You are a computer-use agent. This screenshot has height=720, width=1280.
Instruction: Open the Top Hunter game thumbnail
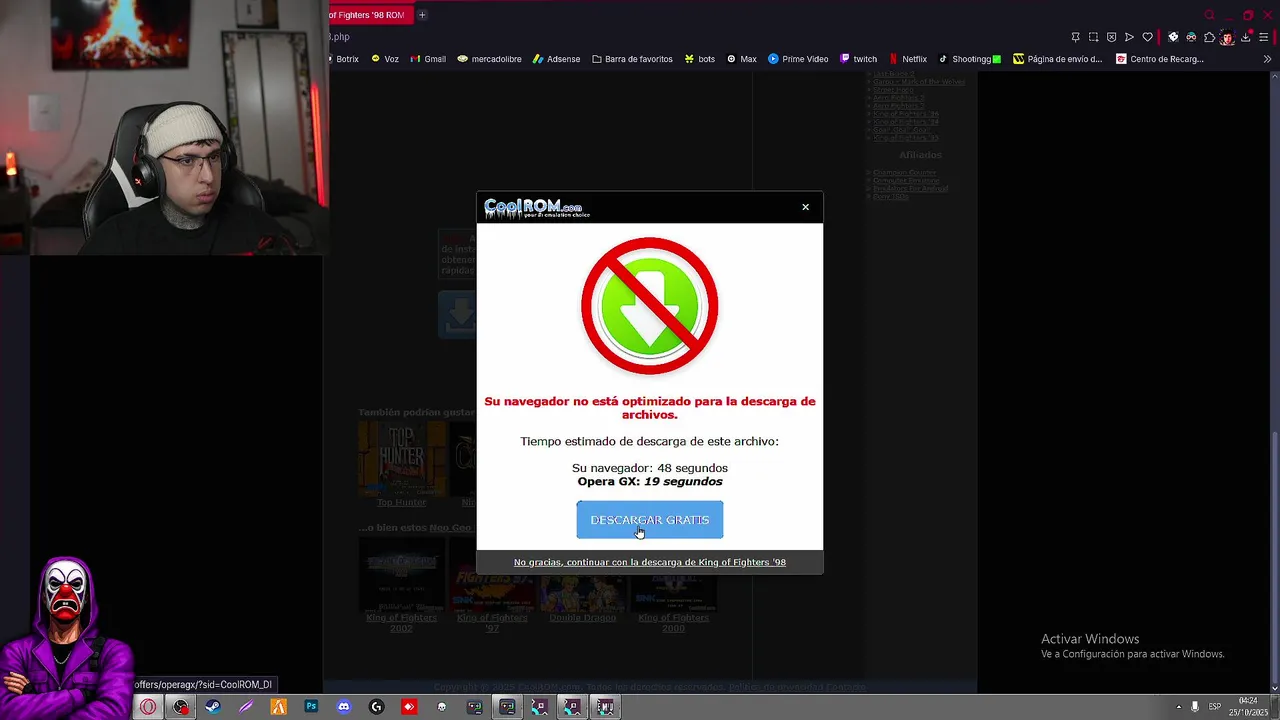402,458
